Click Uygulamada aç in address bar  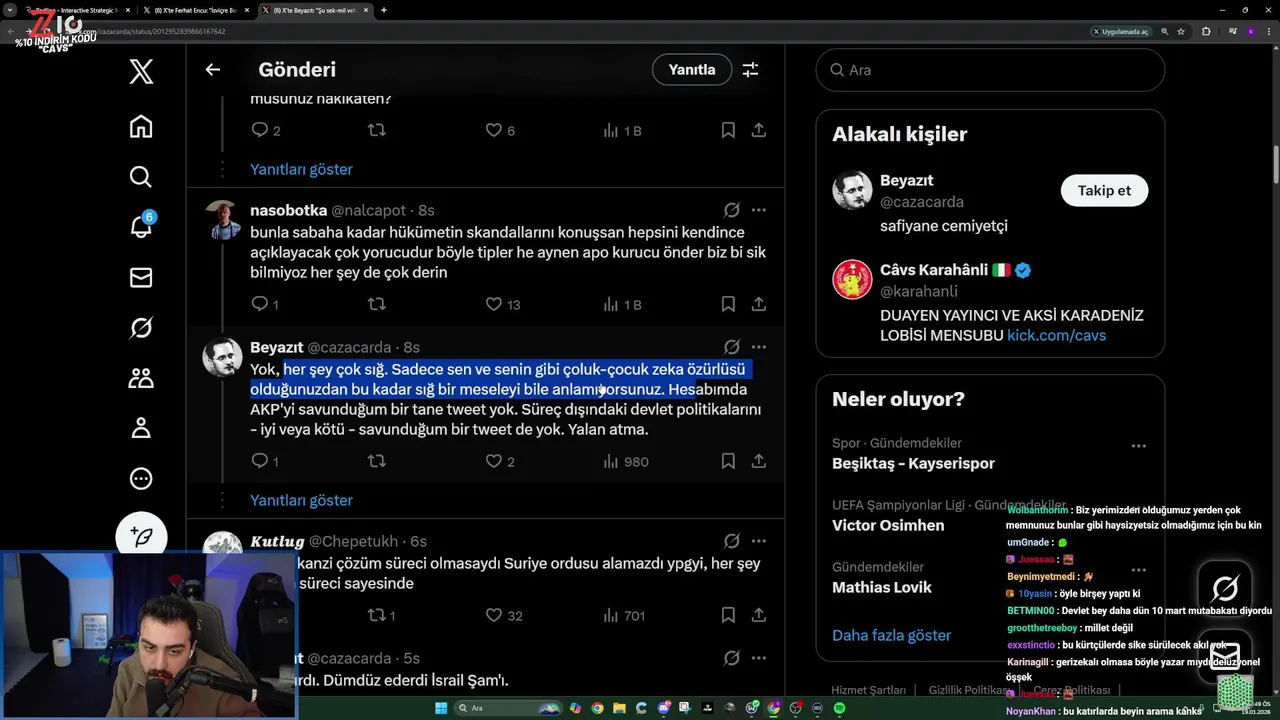(x=1121, y=31)
